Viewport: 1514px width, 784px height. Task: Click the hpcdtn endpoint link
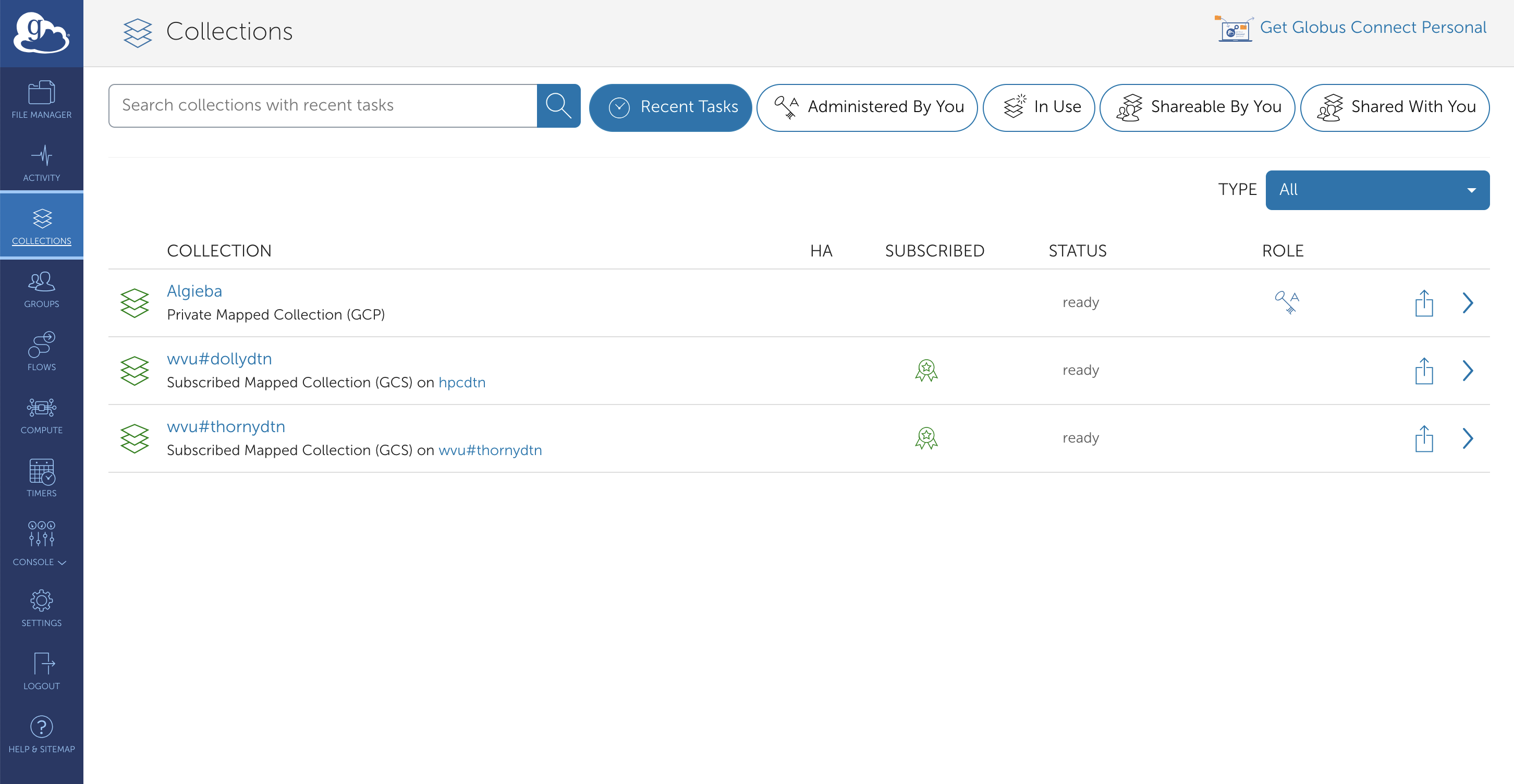pyautogui.click(x=462, y=383)
